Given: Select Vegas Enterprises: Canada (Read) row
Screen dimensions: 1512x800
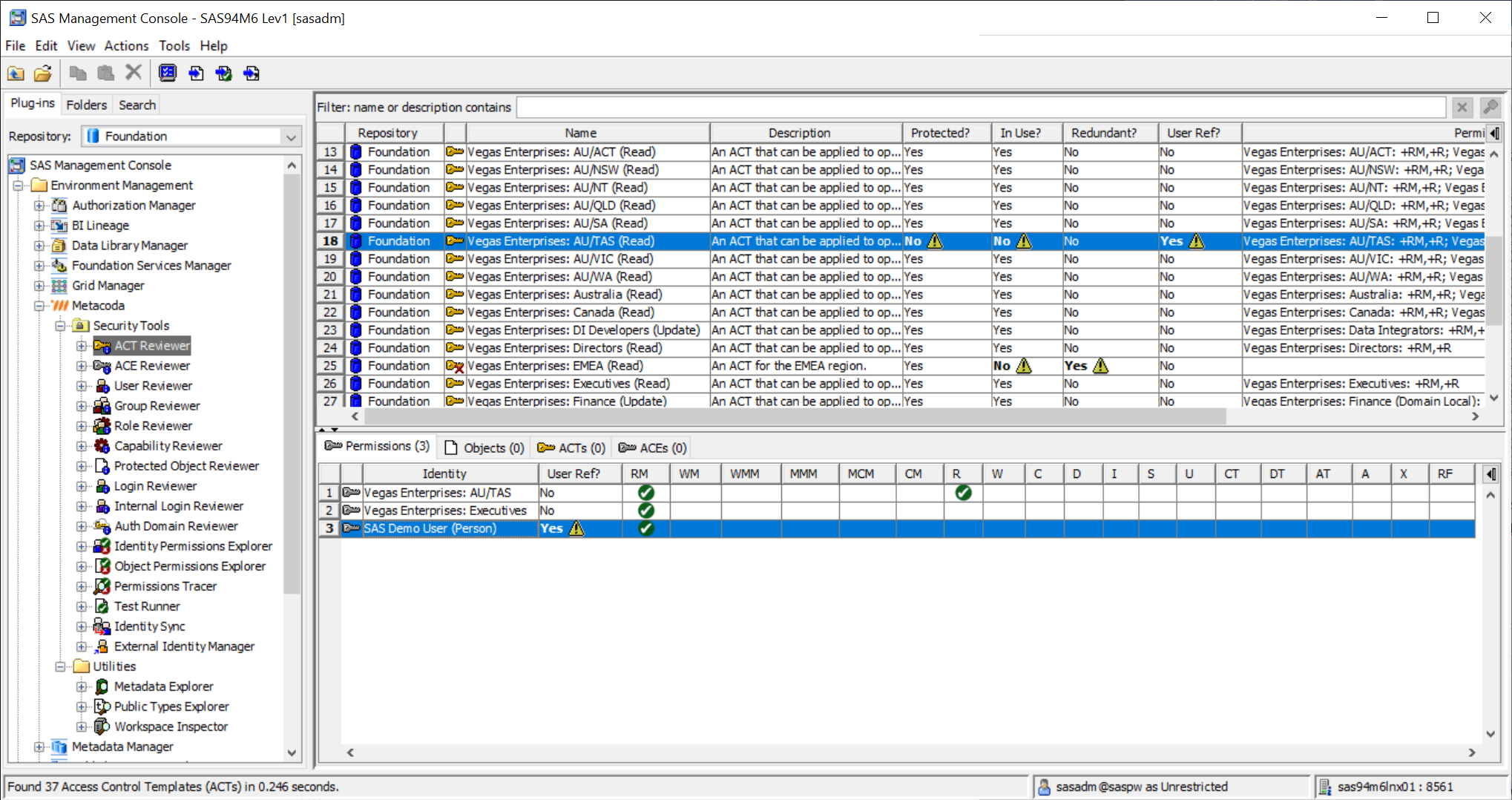Looking at the screenshot, I should pyautogui.click(x=901, y=312).
